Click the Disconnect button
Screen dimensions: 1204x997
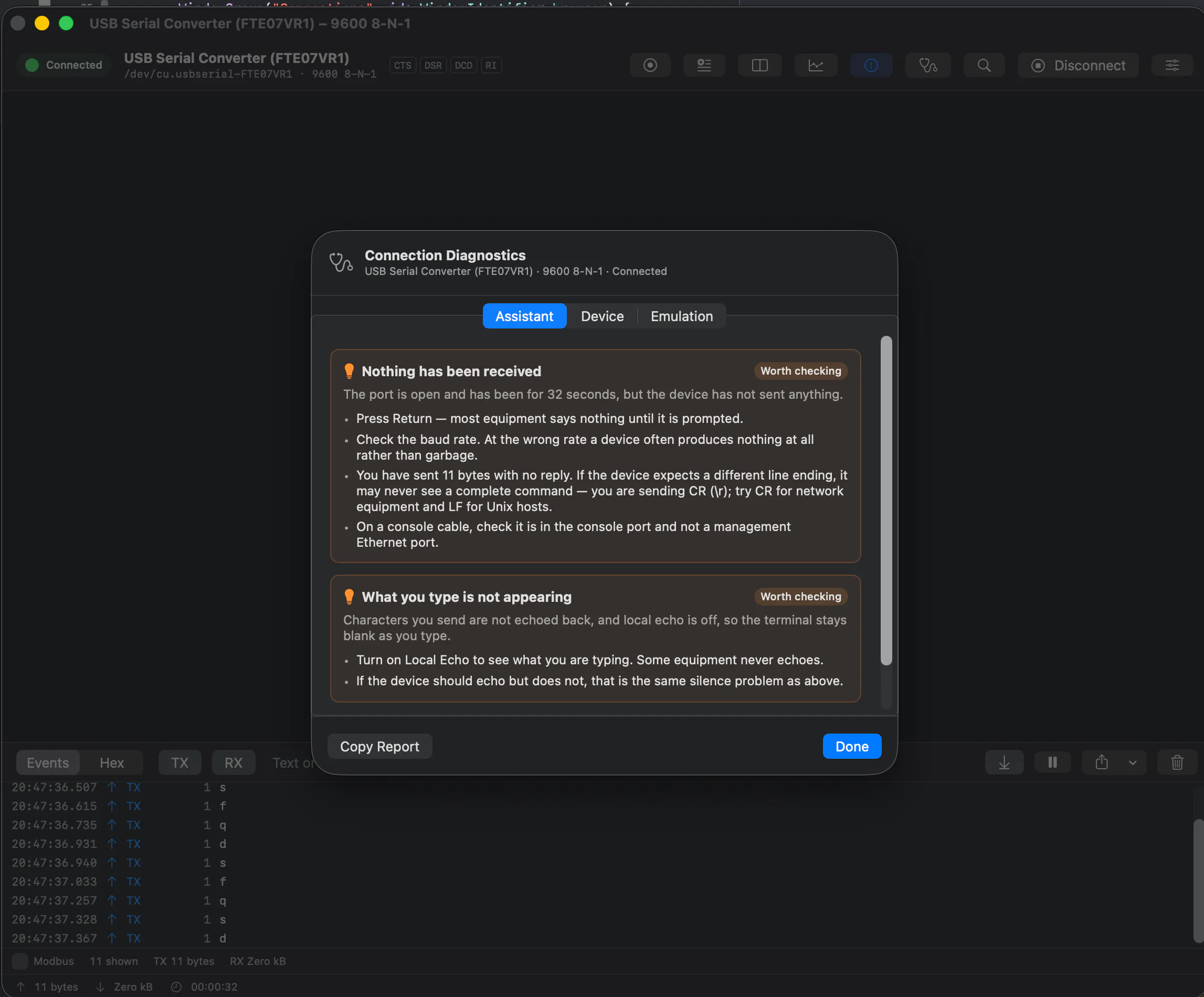(x=1079, y=66)
